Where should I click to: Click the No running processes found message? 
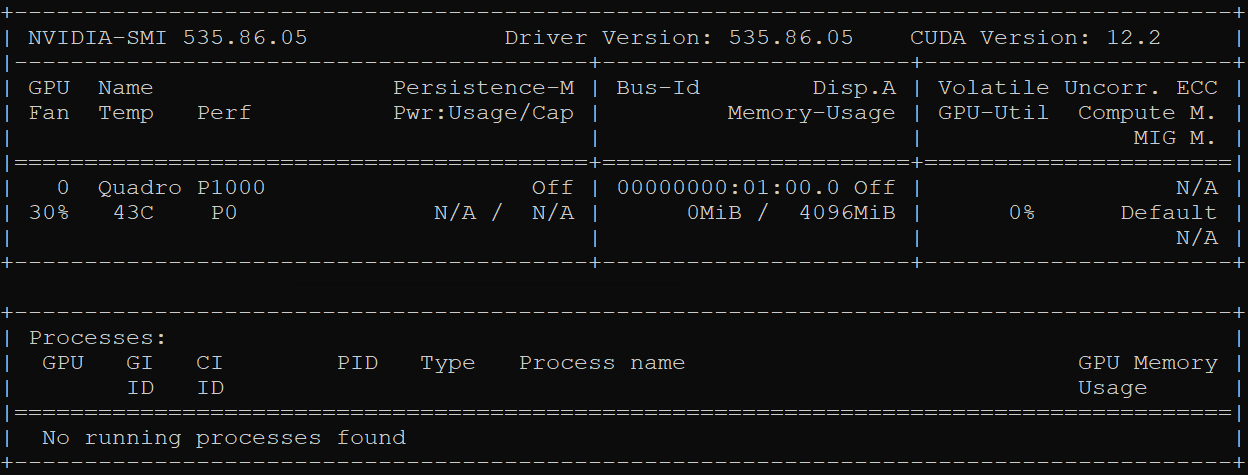[x=224, y=438]
